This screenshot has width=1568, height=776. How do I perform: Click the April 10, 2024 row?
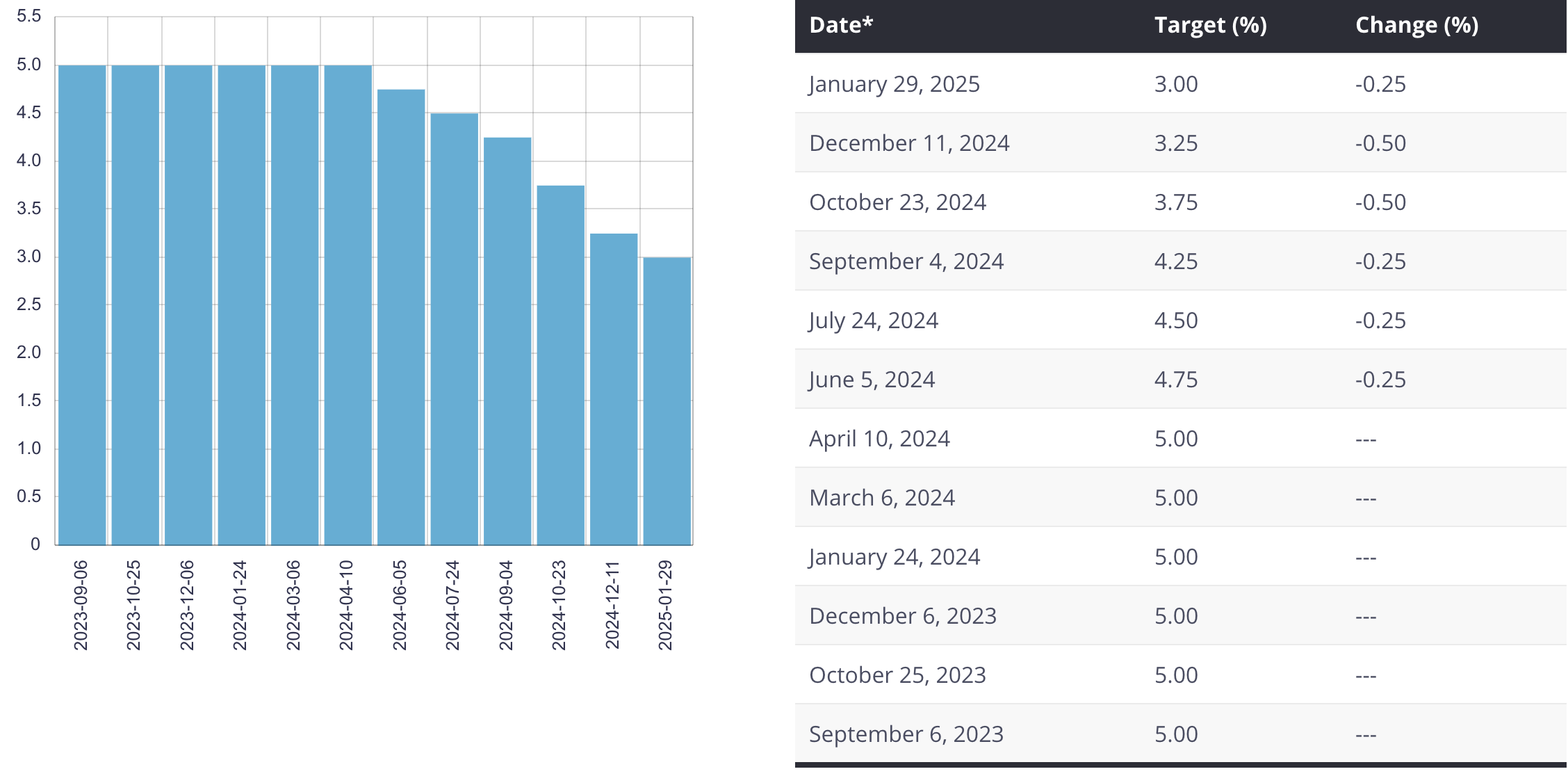coord(879,439)
